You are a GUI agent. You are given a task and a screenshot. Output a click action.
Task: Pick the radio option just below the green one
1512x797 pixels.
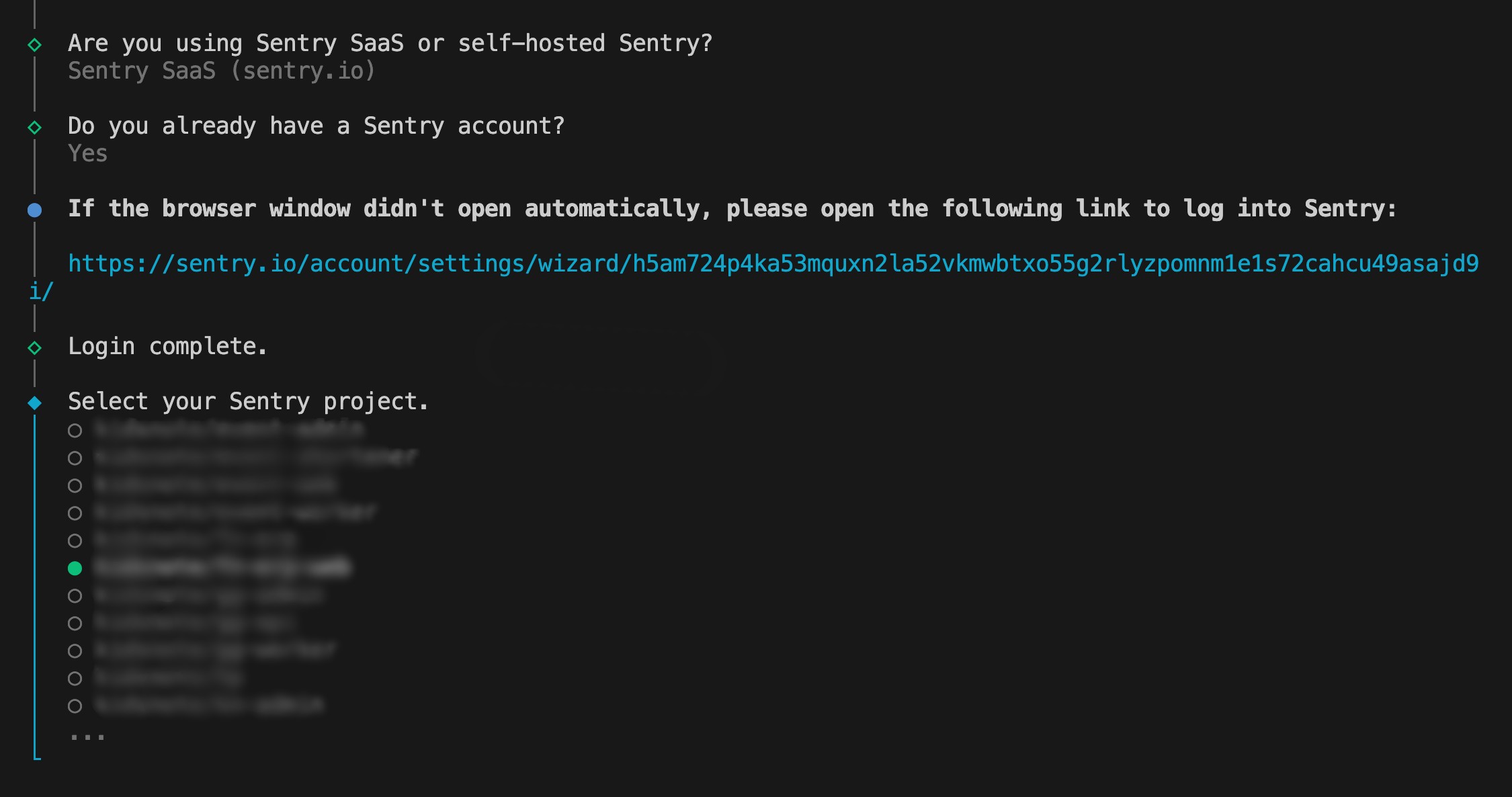coord(75,596)
